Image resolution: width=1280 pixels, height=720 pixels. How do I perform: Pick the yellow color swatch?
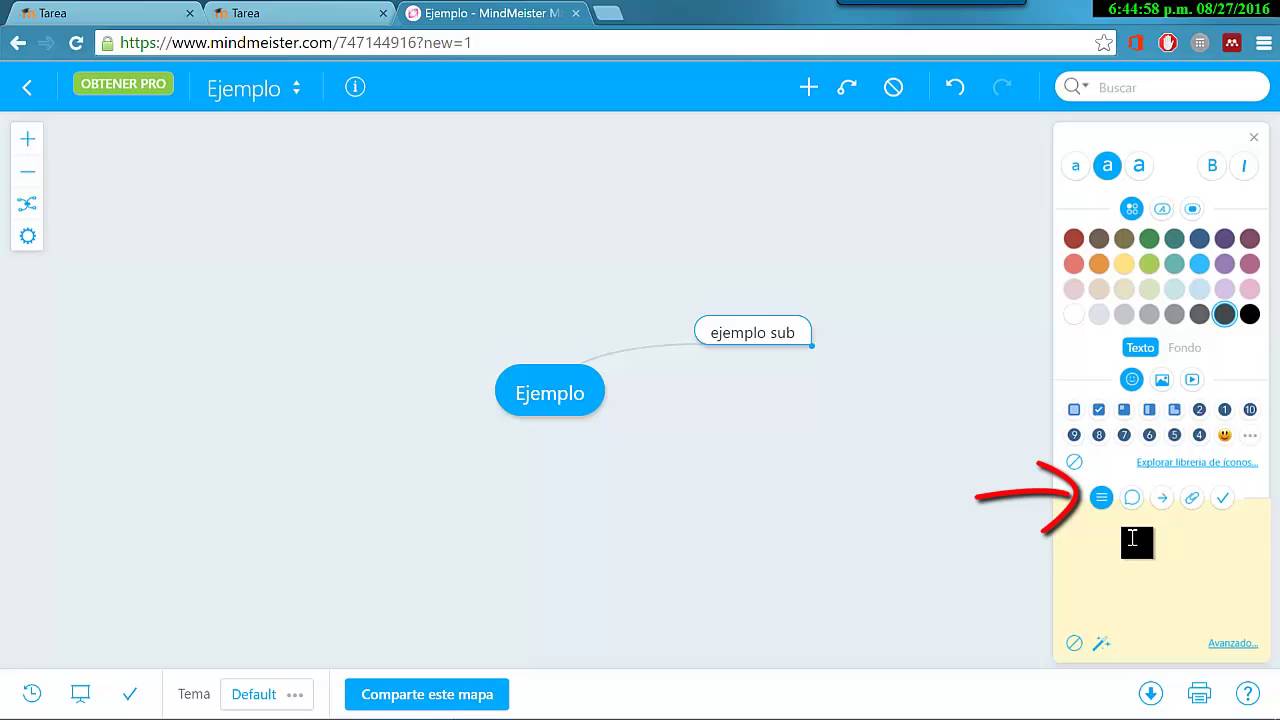(x=1124, y=264)
